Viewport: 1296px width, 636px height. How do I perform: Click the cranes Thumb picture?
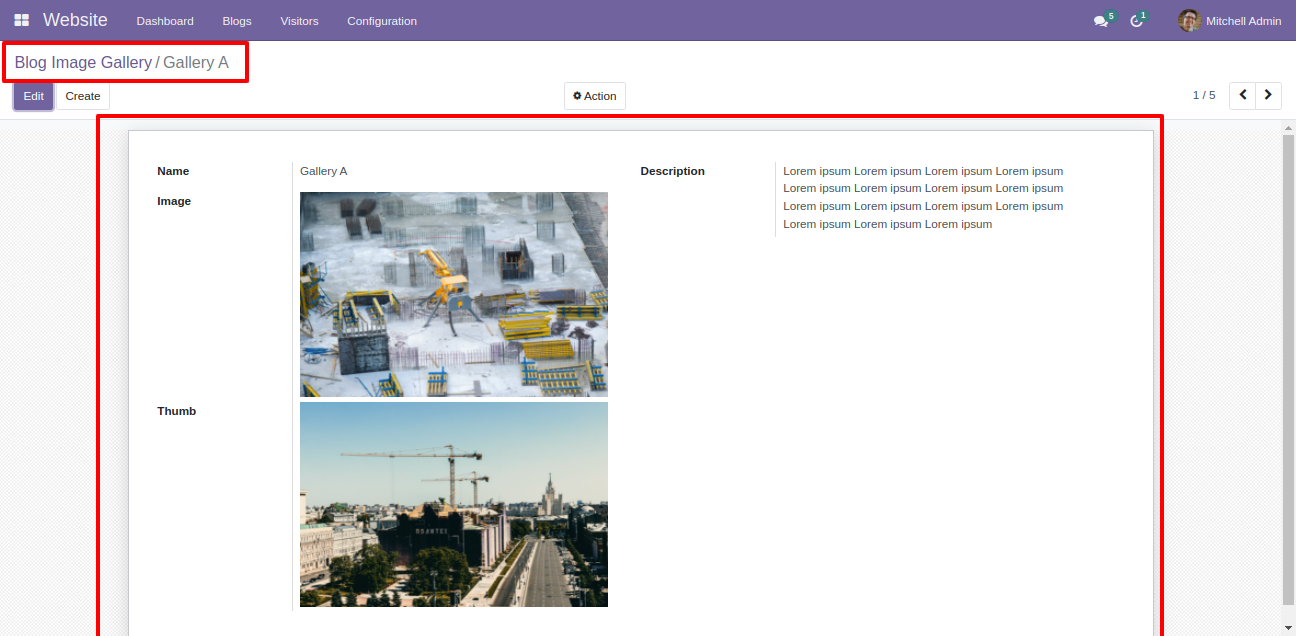click(x=454, y=504)
